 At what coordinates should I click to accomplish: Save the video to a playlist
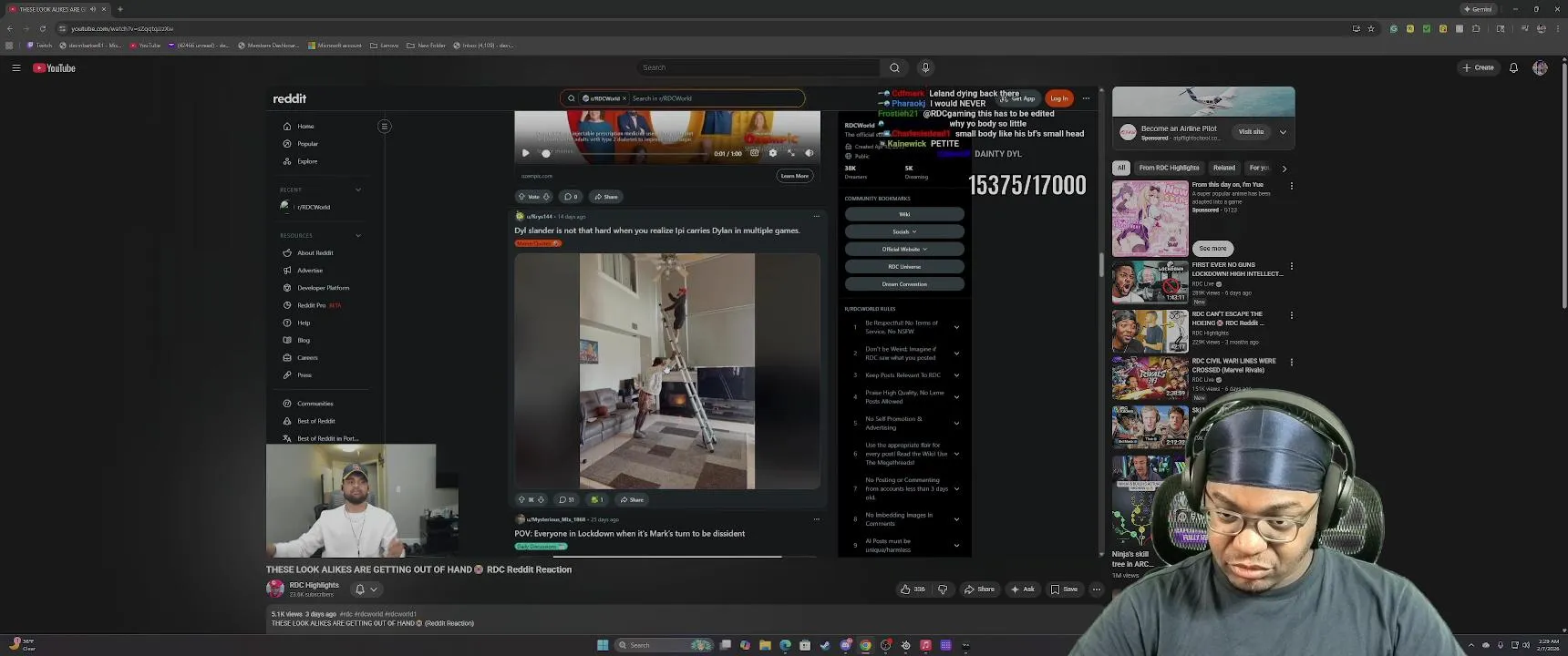(x=1064, y=589)
